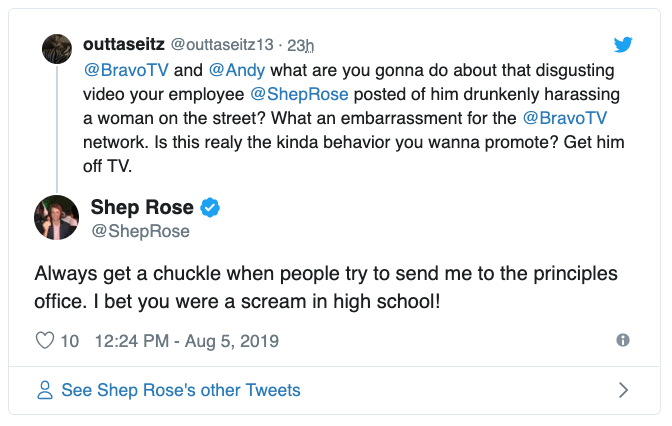This screenshot has height=426, width=672.
Task: Follow the @Andy mention link
Action: point(235,70)
